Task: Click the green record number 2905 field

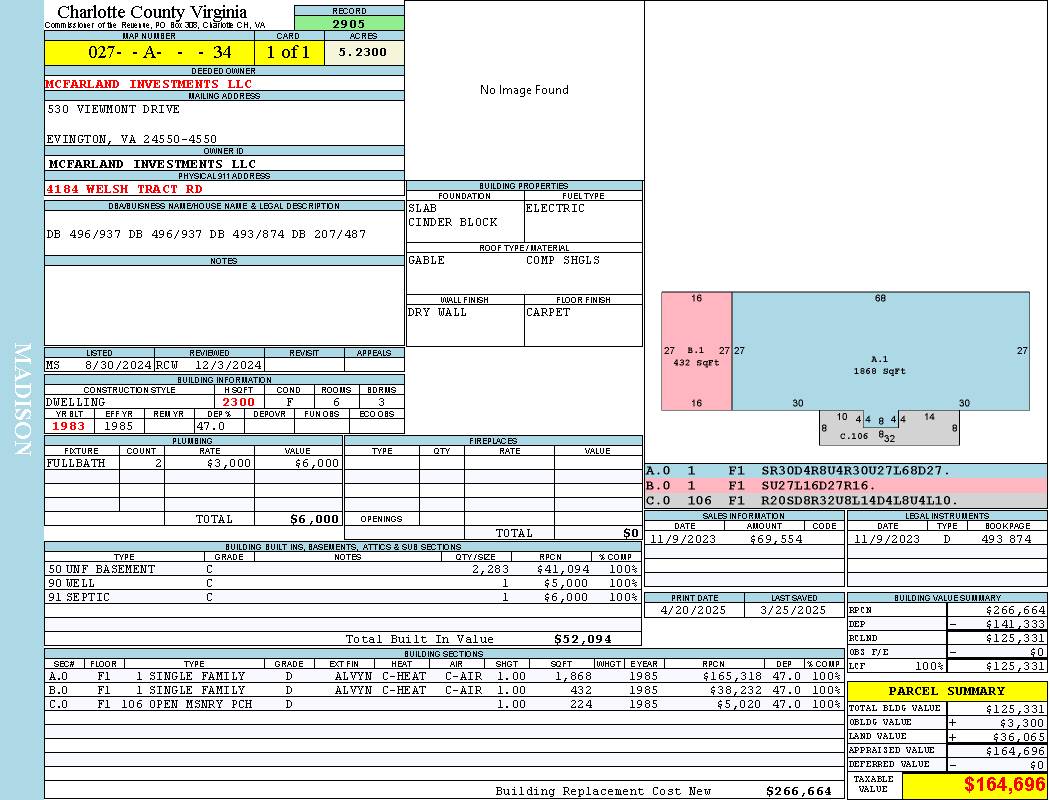Action: (349, 23)
